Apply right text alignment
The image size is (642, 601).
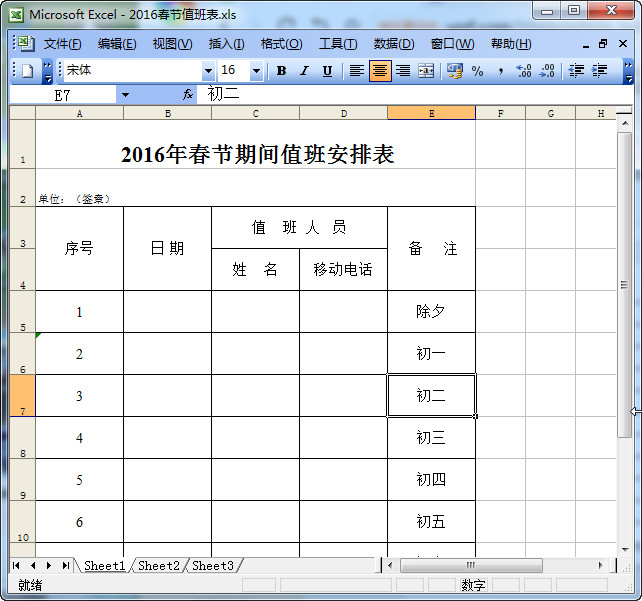tap(403, 71)
